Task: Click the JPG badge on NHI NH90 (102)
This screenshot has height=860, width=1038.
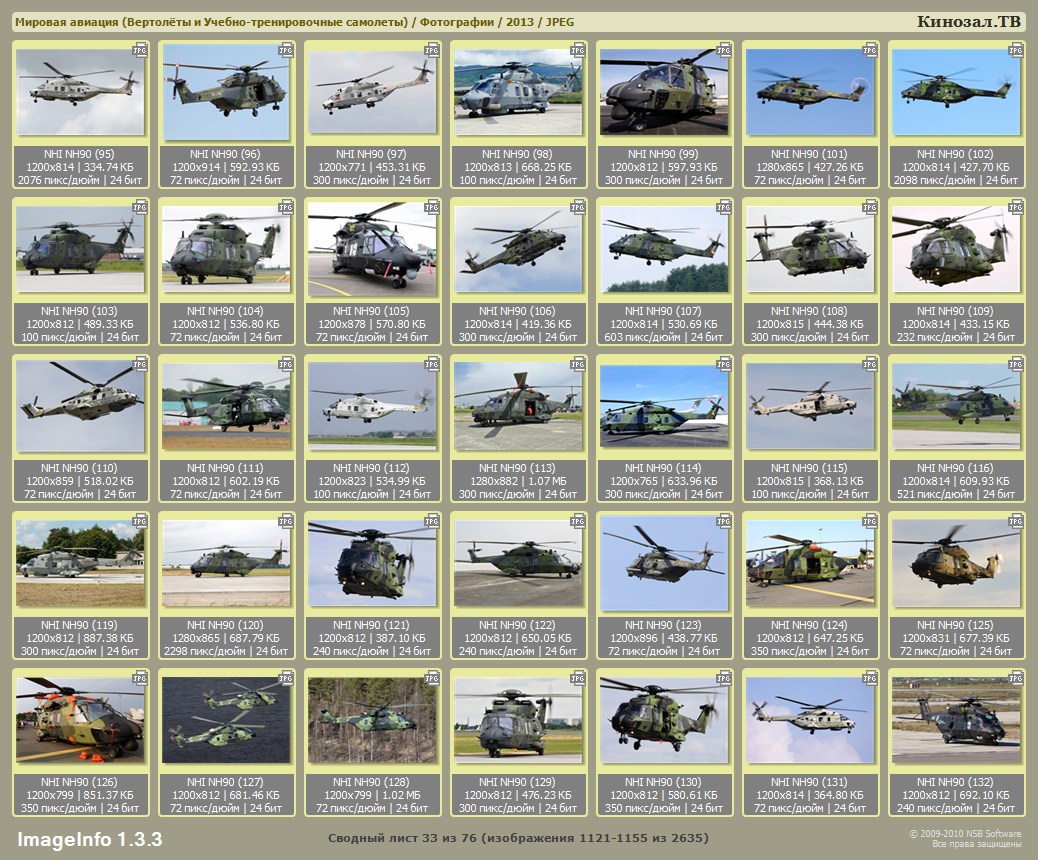Action: (1016, 49)
